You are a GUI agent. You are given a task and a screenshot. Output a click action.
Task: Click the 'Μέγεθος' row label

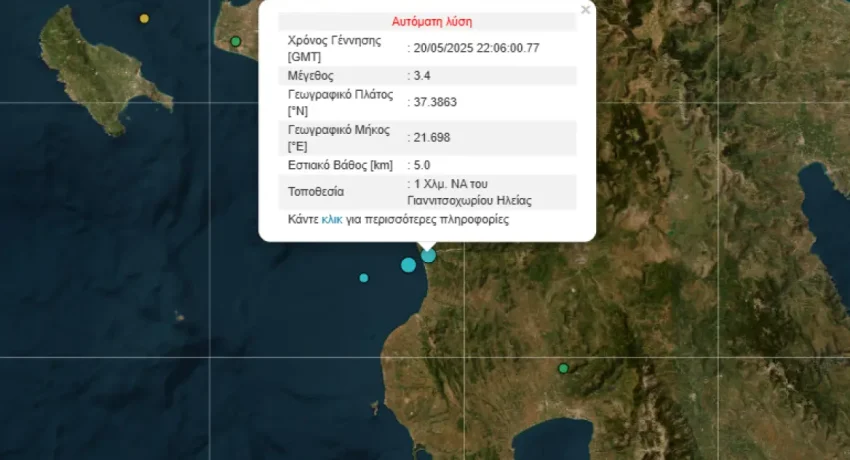(310, 75)
